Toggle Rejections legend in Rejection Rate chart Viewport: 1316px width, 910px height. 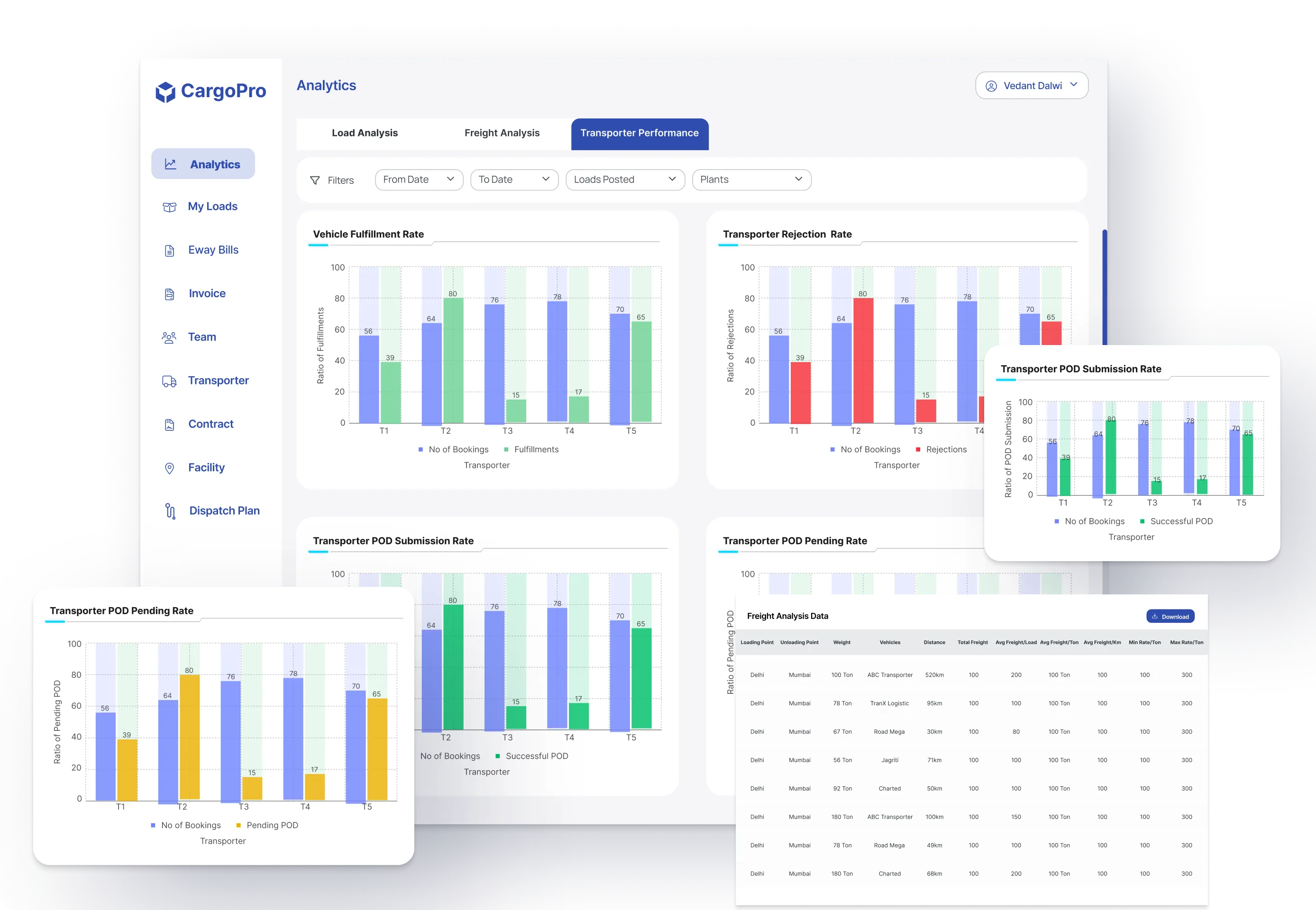tap(941, 450)
